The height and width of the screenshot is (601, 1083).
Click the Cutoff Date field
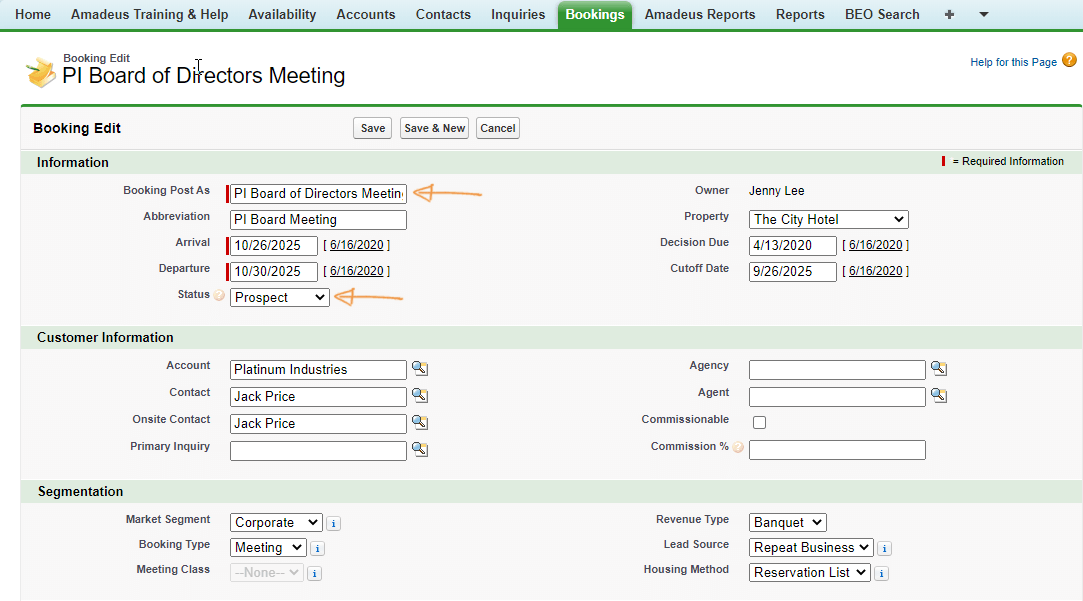pos(792,271)
